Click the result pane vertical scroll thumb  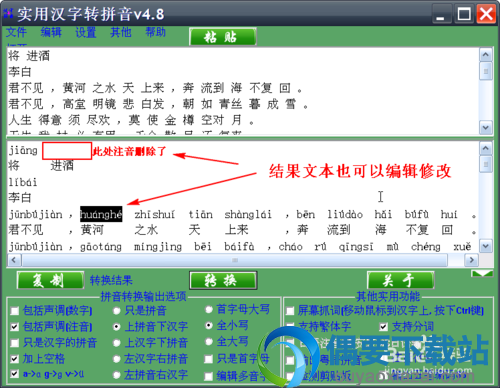[486, 164]
